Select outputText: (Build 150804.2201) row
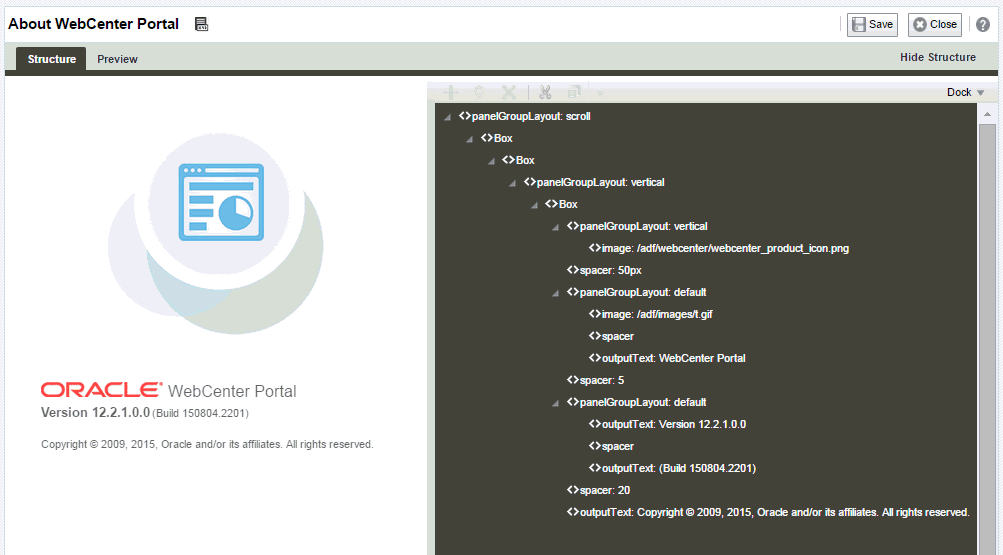Viewport: 1003px width, 555px height. pos(672,468)
